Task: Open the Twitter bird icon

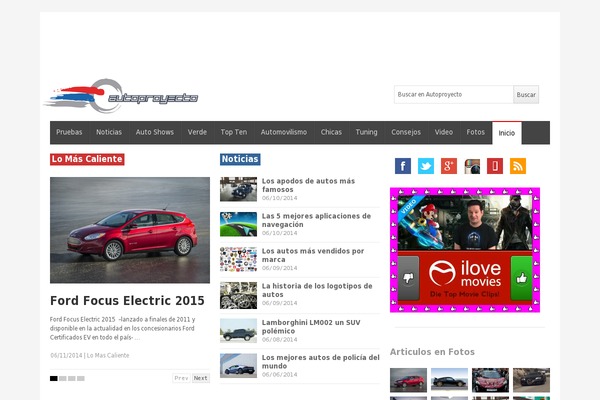Action: [426, 166]
